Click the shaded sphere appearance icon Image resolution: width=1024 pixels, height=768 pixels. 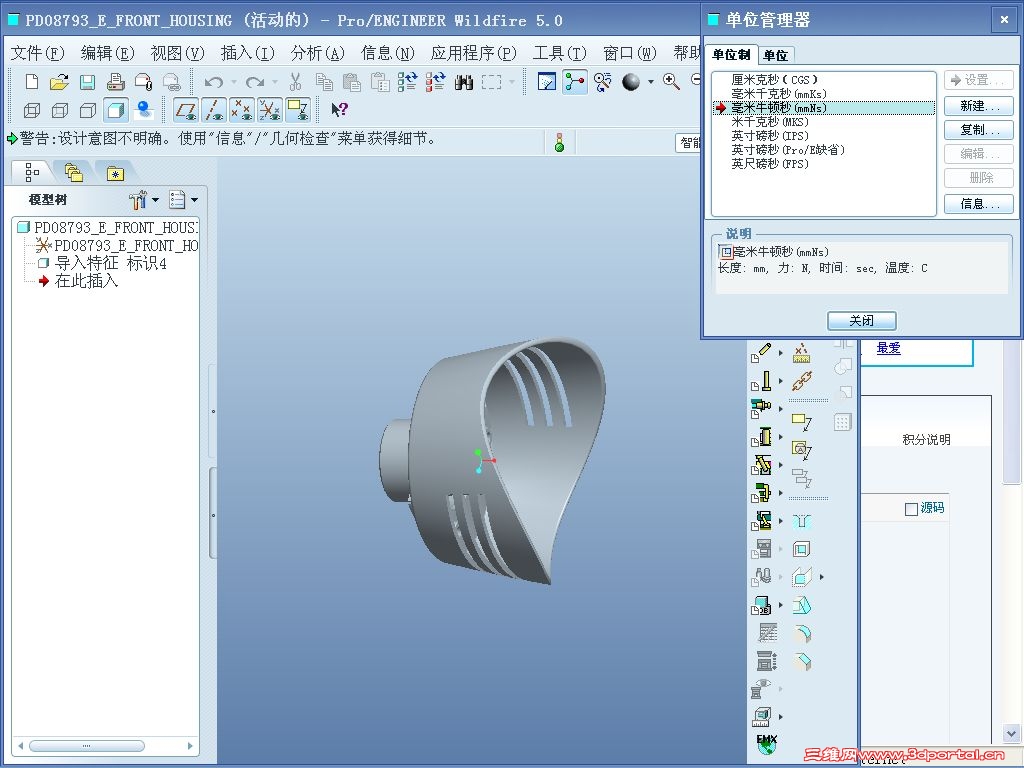[x=631, y=82]
